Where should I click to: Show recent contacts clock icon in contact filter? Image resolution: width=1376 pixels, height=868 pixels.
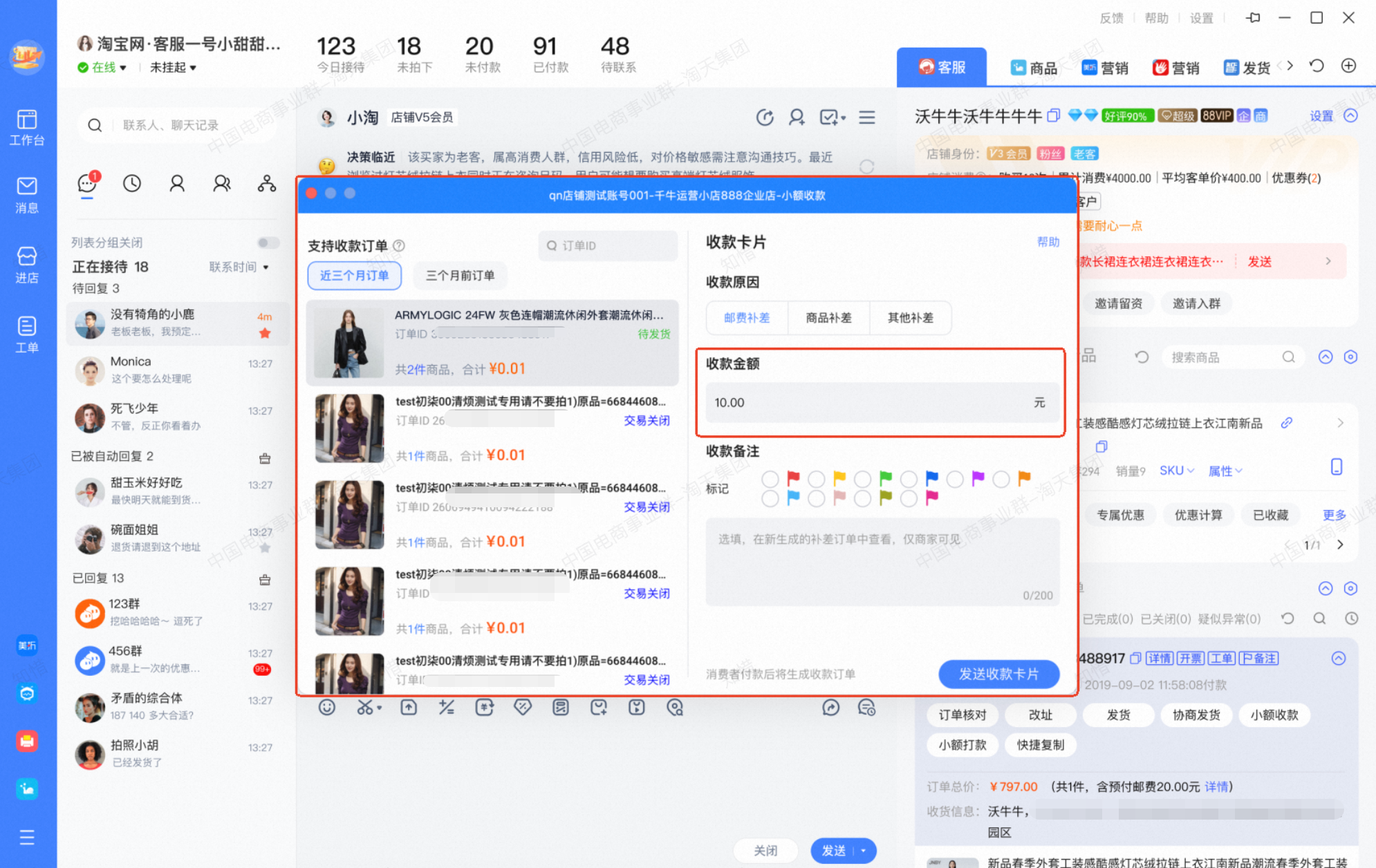point(131,183)
